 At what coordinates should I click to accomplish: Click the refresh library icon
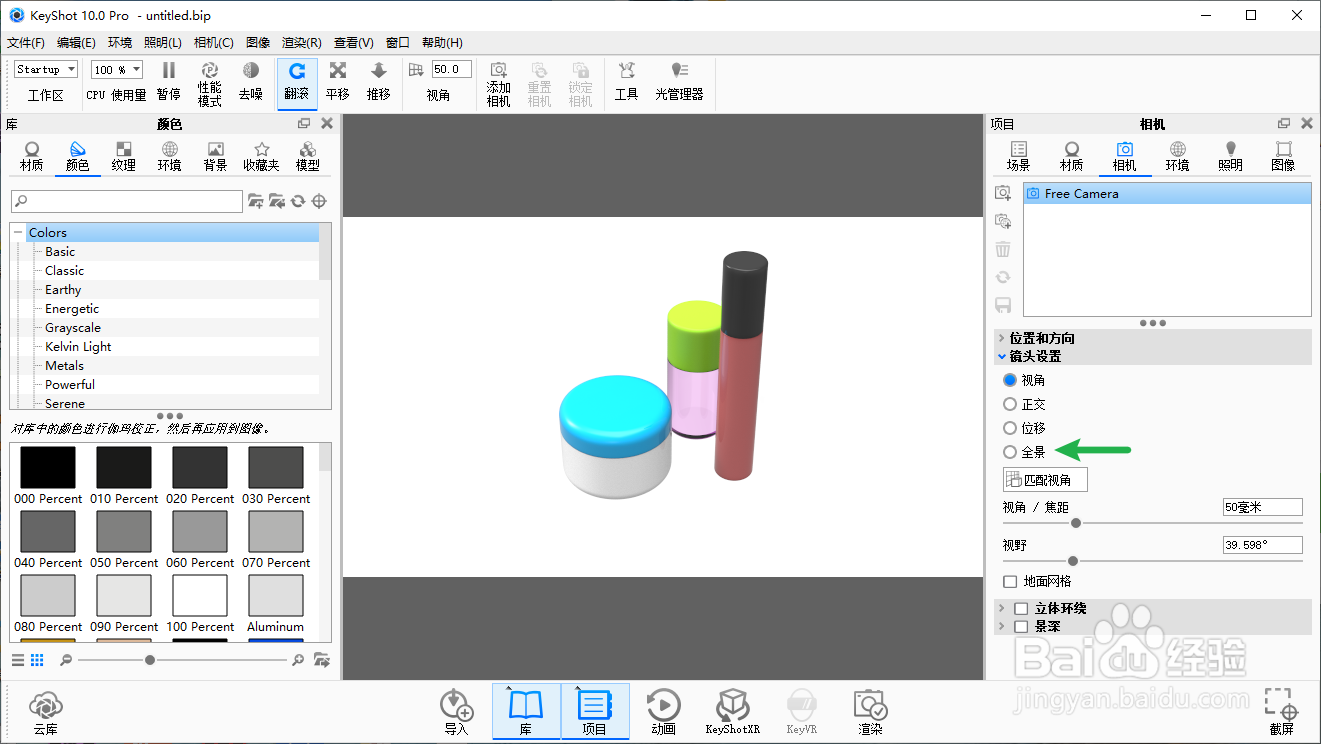[x=298, y=201]
